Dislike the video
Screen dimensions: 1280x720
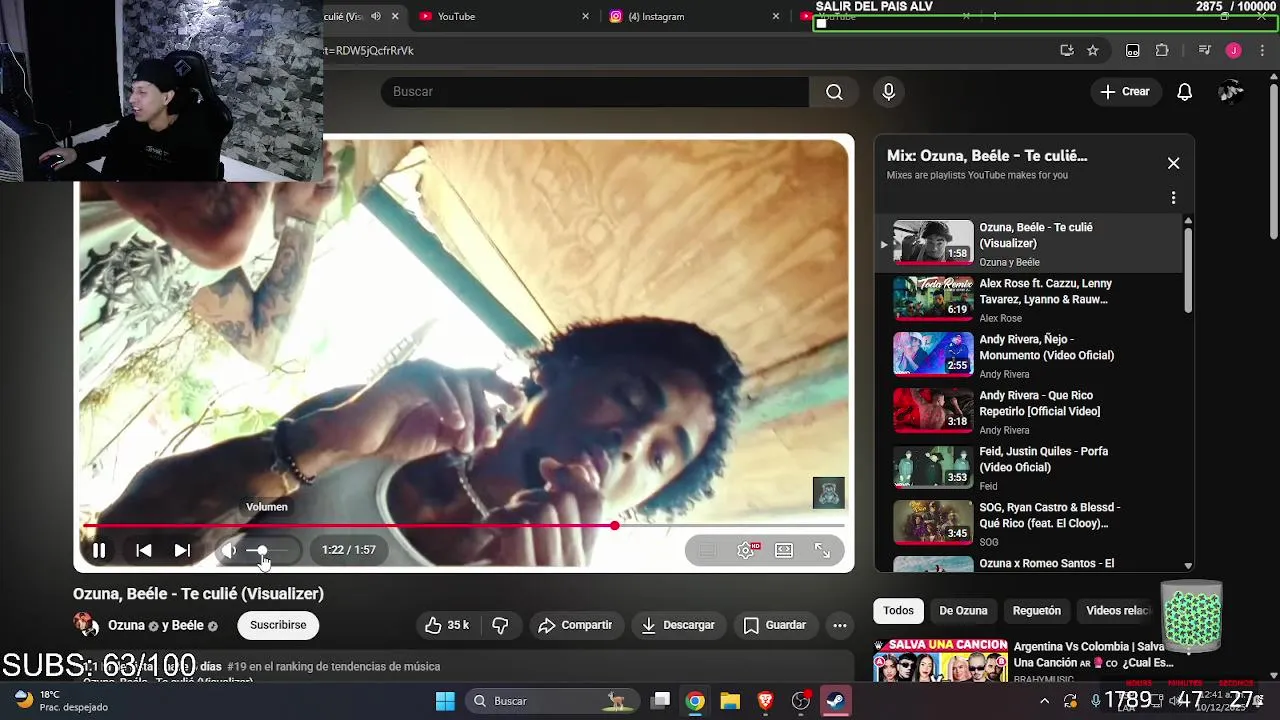click(501, 625)
